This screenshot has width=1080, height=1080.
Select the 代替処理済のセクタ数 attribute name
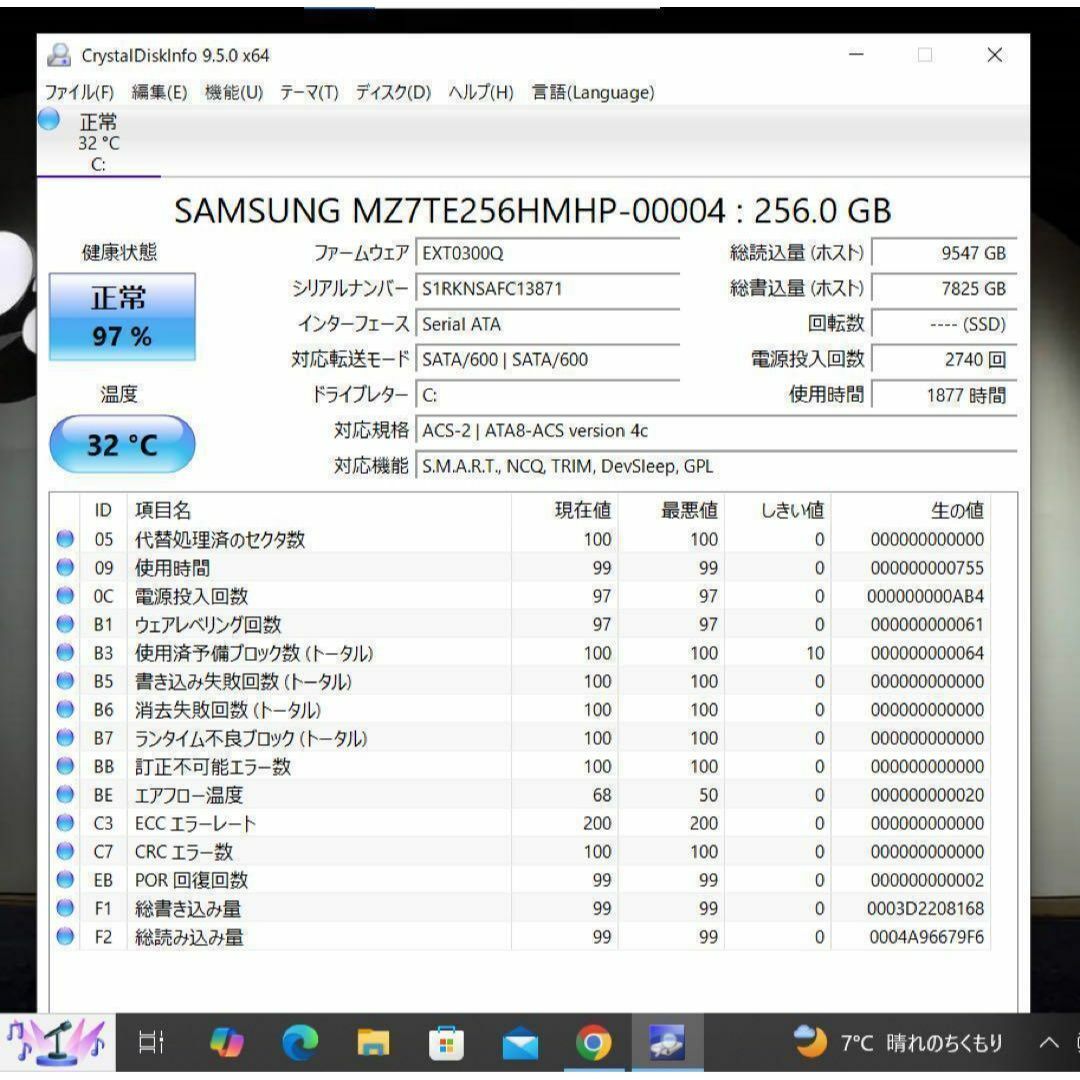coord(220,539)
